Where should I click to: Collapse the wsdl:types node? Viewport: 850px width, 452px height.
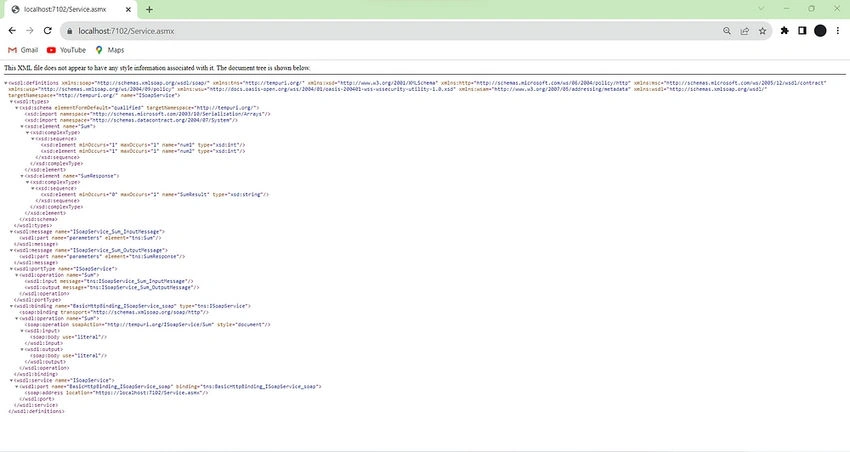11,101
